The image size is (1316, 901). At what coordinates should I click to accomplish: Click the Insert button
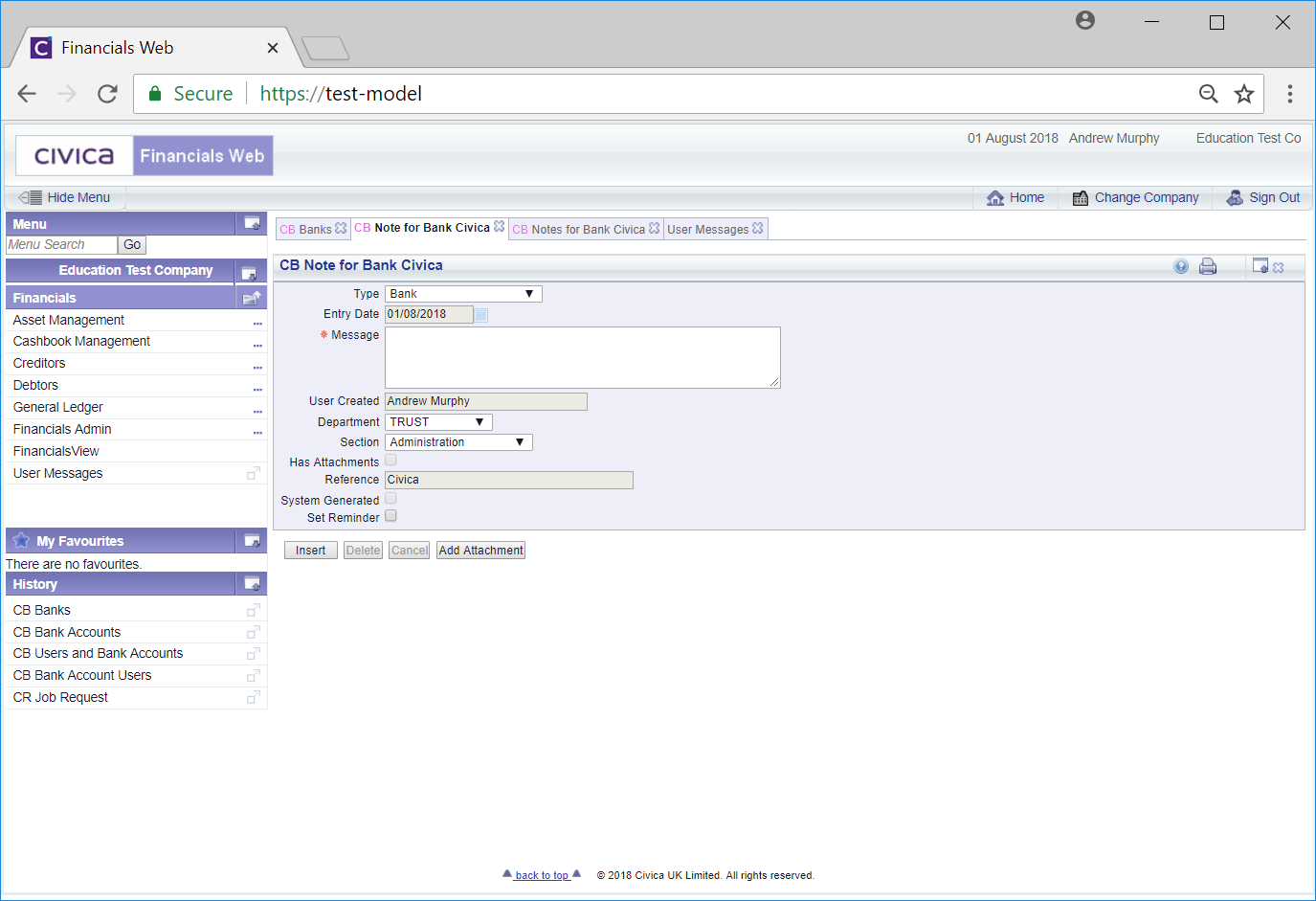click(310, 551)
